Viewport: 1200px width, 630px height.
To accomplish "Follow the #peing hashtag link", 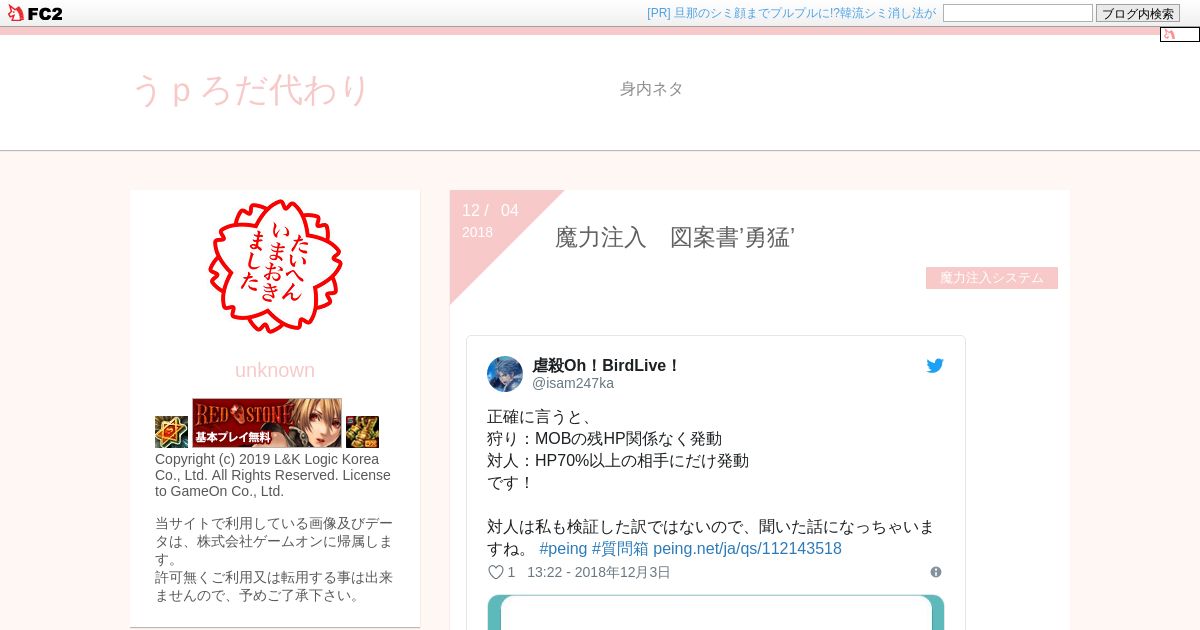I will click(x=563, y=549).
